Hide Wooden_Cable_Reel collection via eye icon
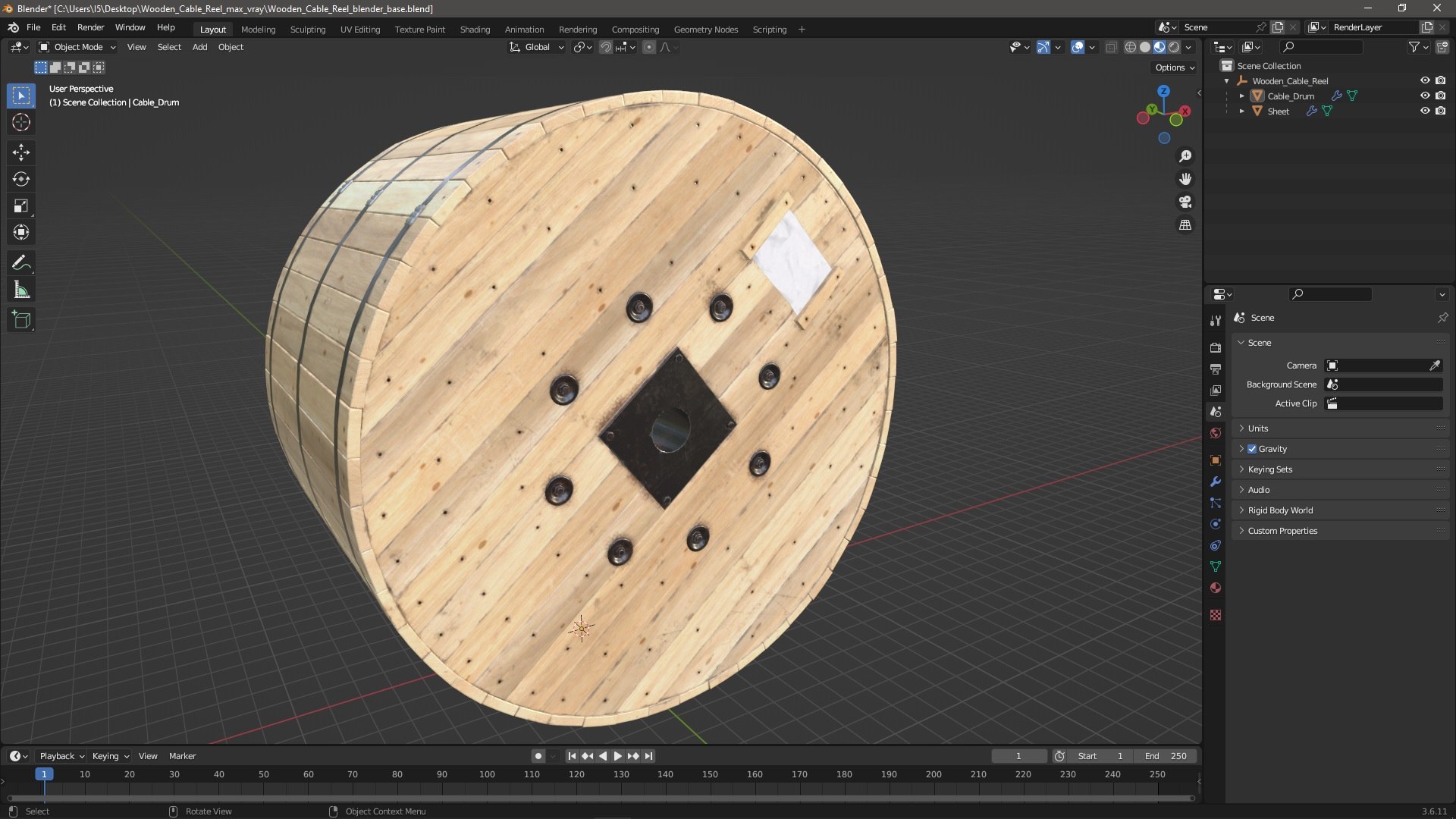Image resolution: width=1456 pixels, height=819 pixels. point(1425,80)
